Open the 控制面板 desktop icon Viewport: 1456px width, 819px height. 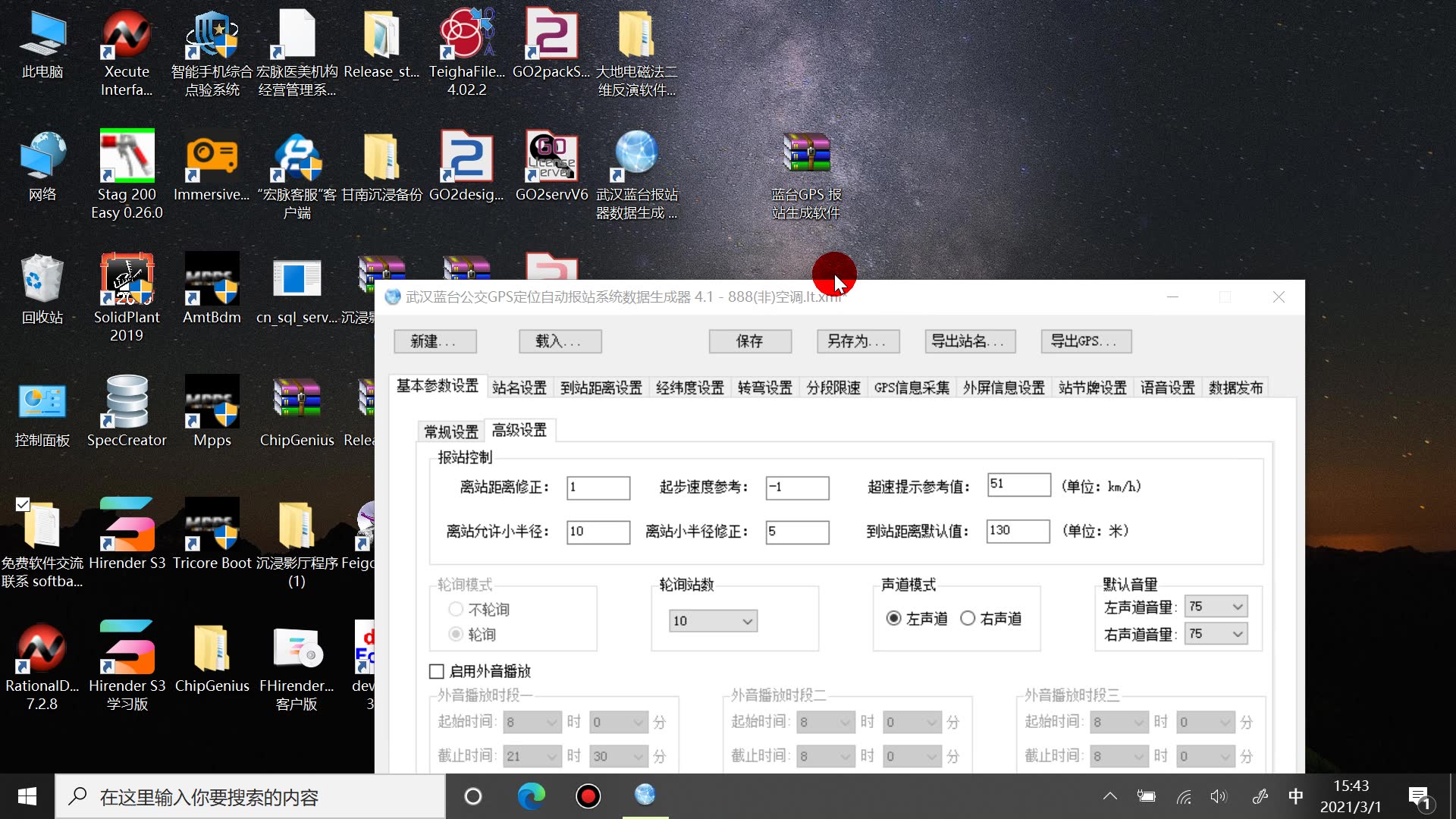[42, 413]
